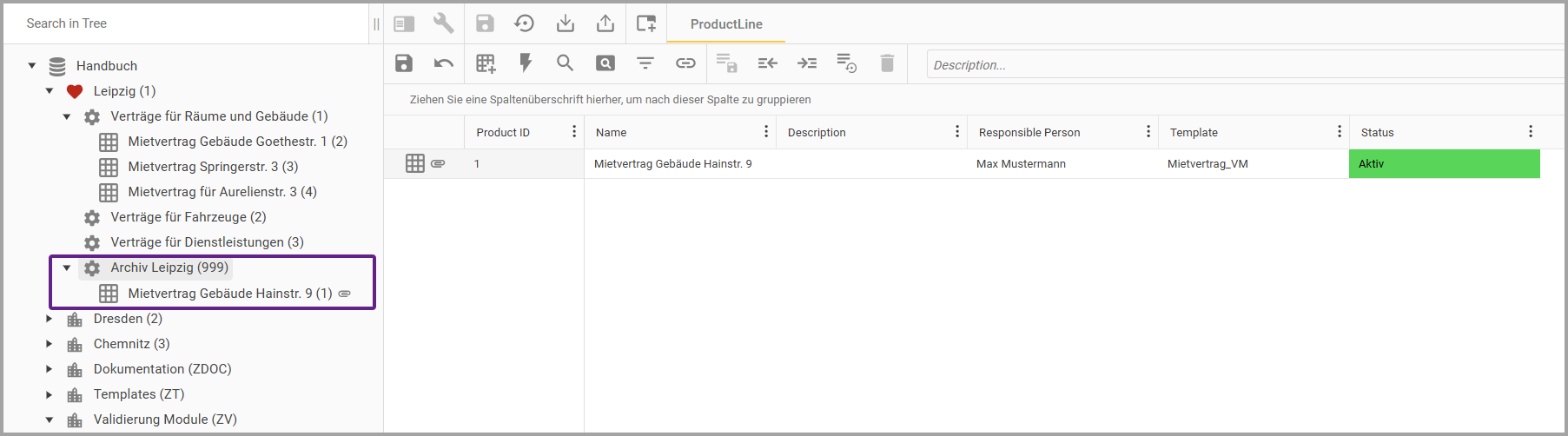Click the upload icon in top toolbar

605,23
